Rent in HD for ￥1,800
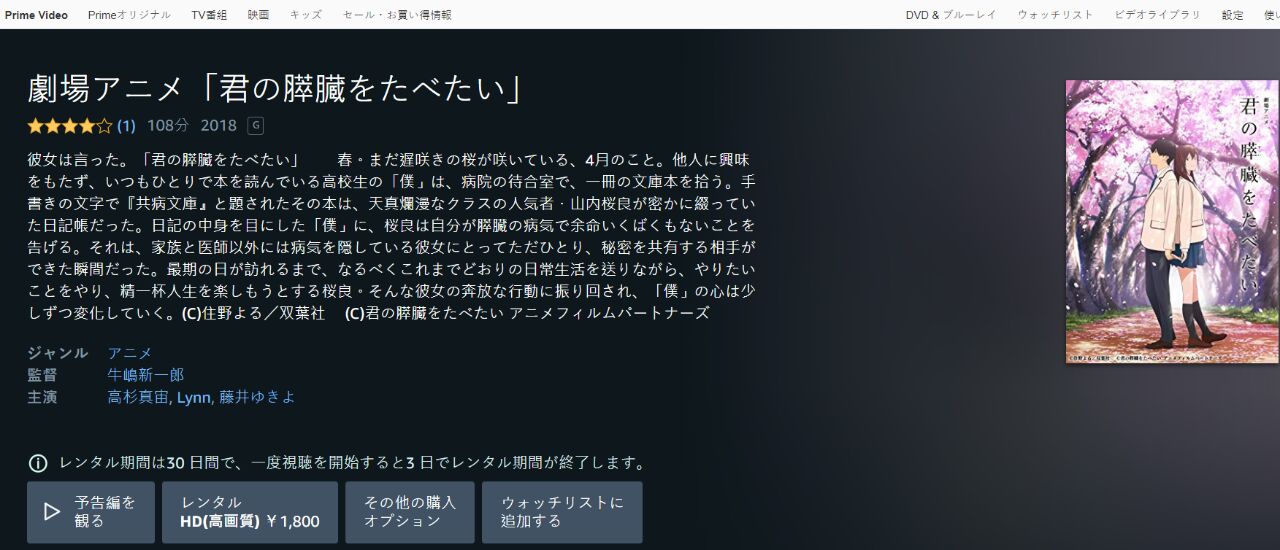The height and width of the screenshot is (550, 1280). click(x=250, y=512)
